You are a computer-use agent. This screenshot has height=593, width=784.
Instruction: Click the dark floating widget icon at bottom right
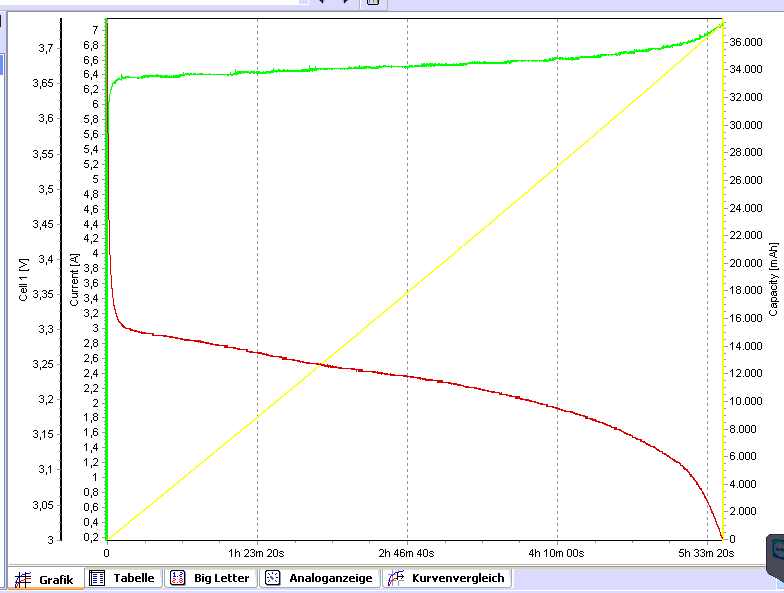coord(774,553)
